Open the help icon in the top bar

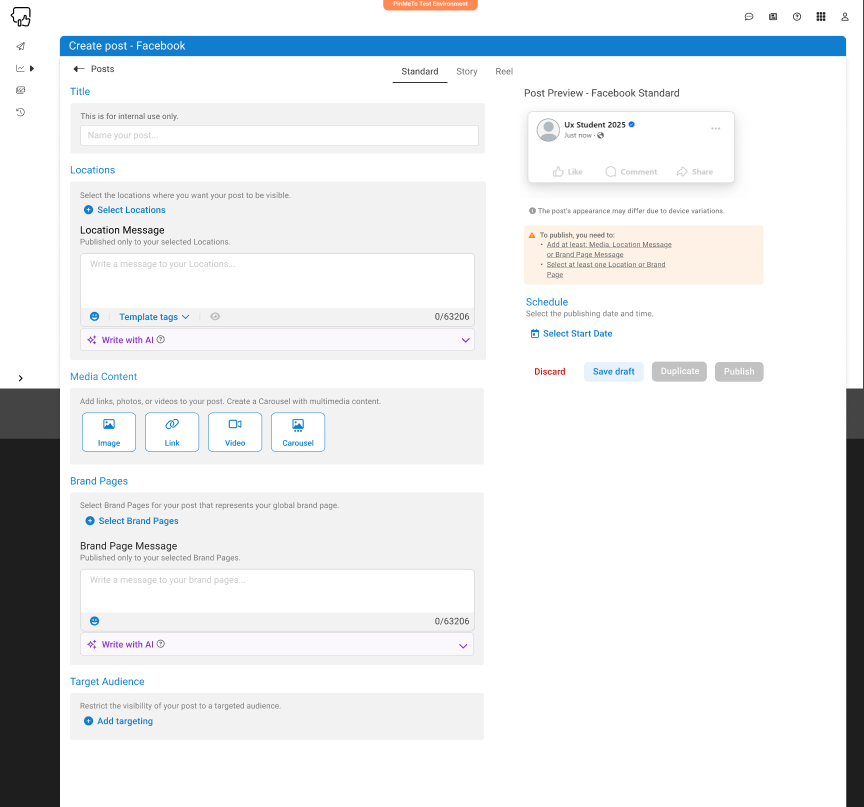796,16
